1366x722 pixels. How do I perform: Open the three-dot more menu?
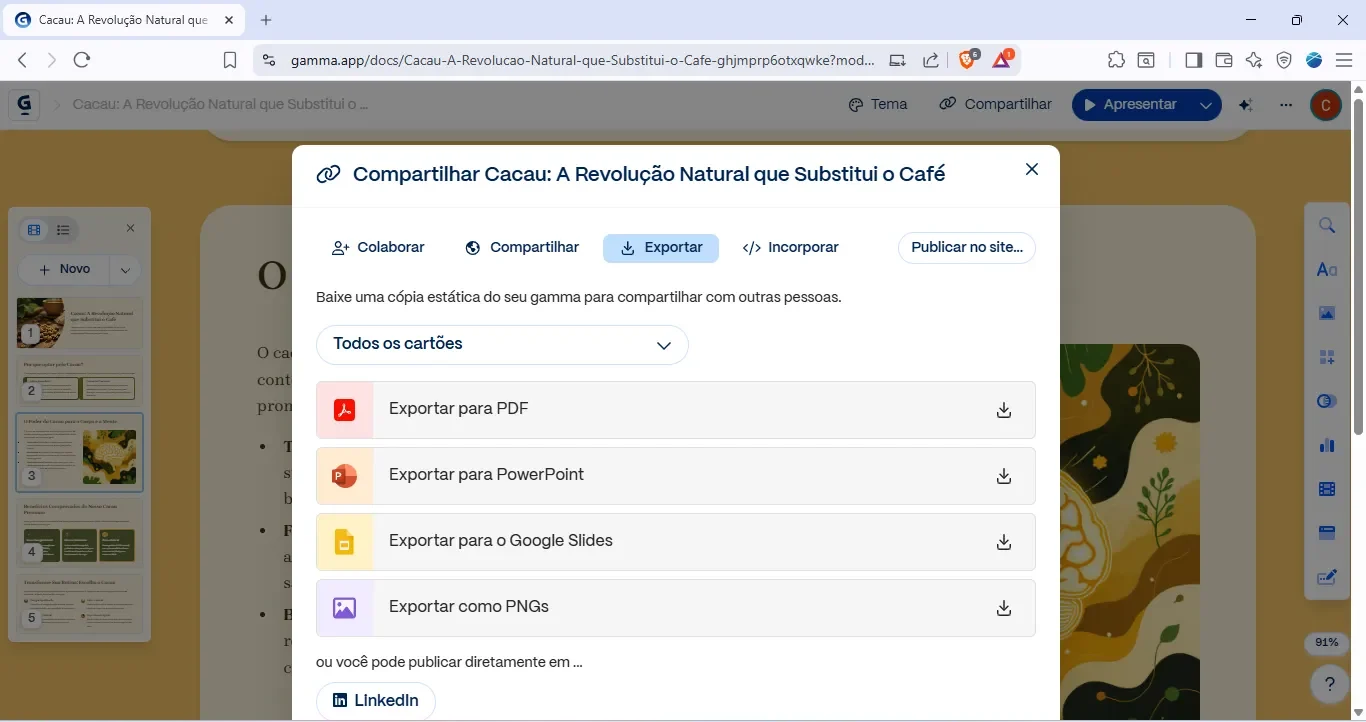[x=1286, y=105]
